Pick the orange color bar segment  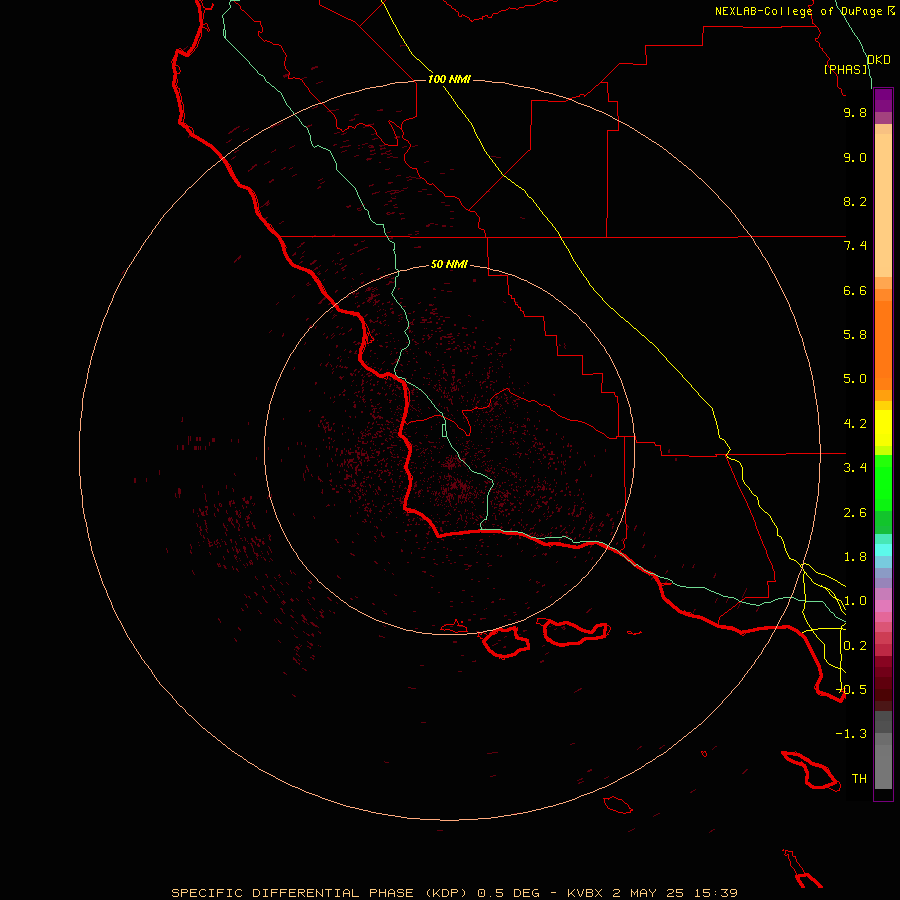883,344
